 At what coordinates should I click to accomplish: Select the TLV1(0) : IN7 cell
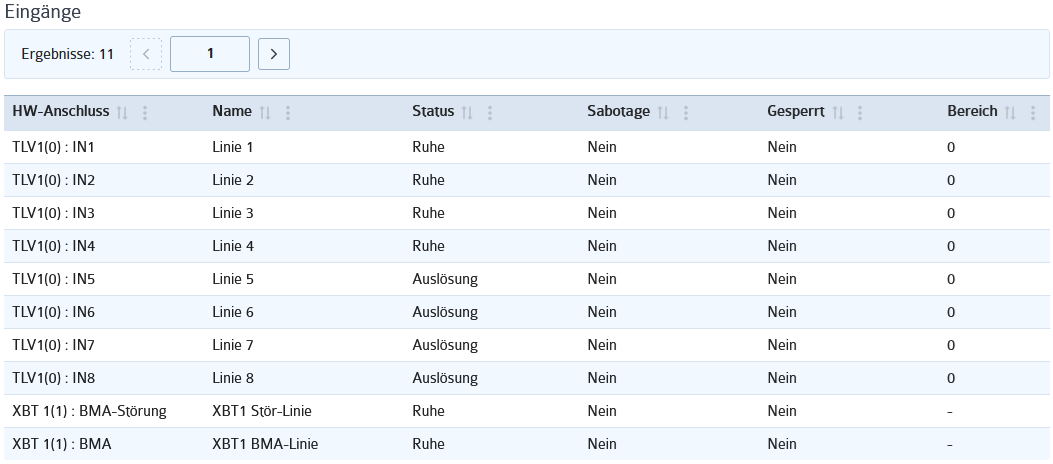tap(54, 344)
